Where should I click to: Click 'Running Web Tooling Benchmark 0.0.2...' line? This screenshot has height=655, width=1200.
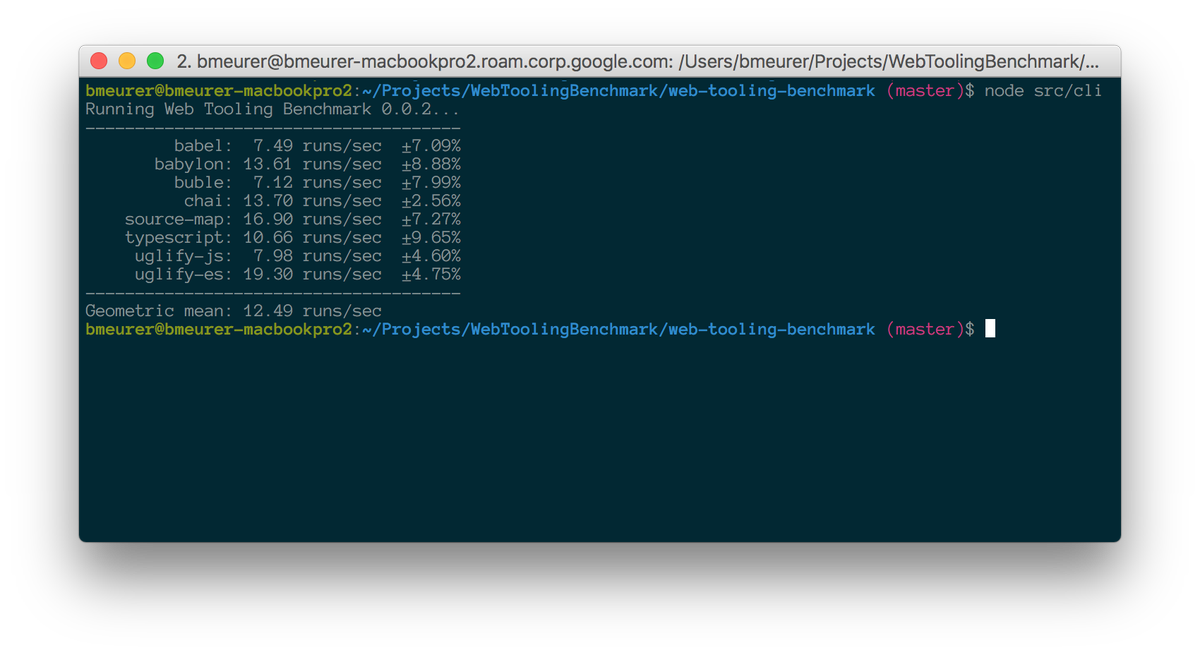273,109
